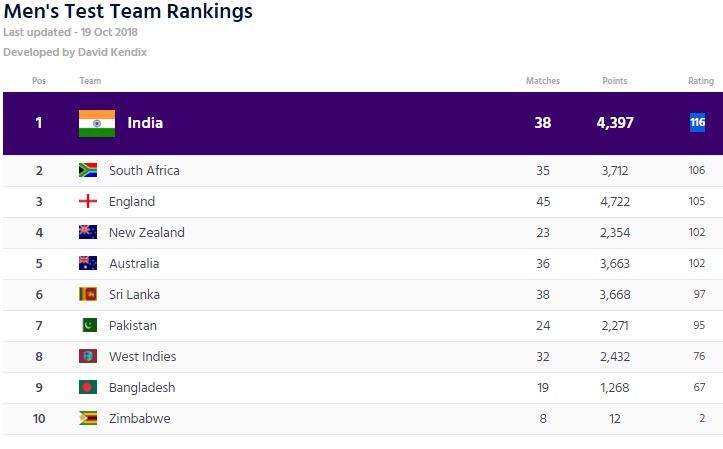Select the New Zealand team name
Image resolution: width=723 pixels, height=449 pixels.
[x=147, y=233]
